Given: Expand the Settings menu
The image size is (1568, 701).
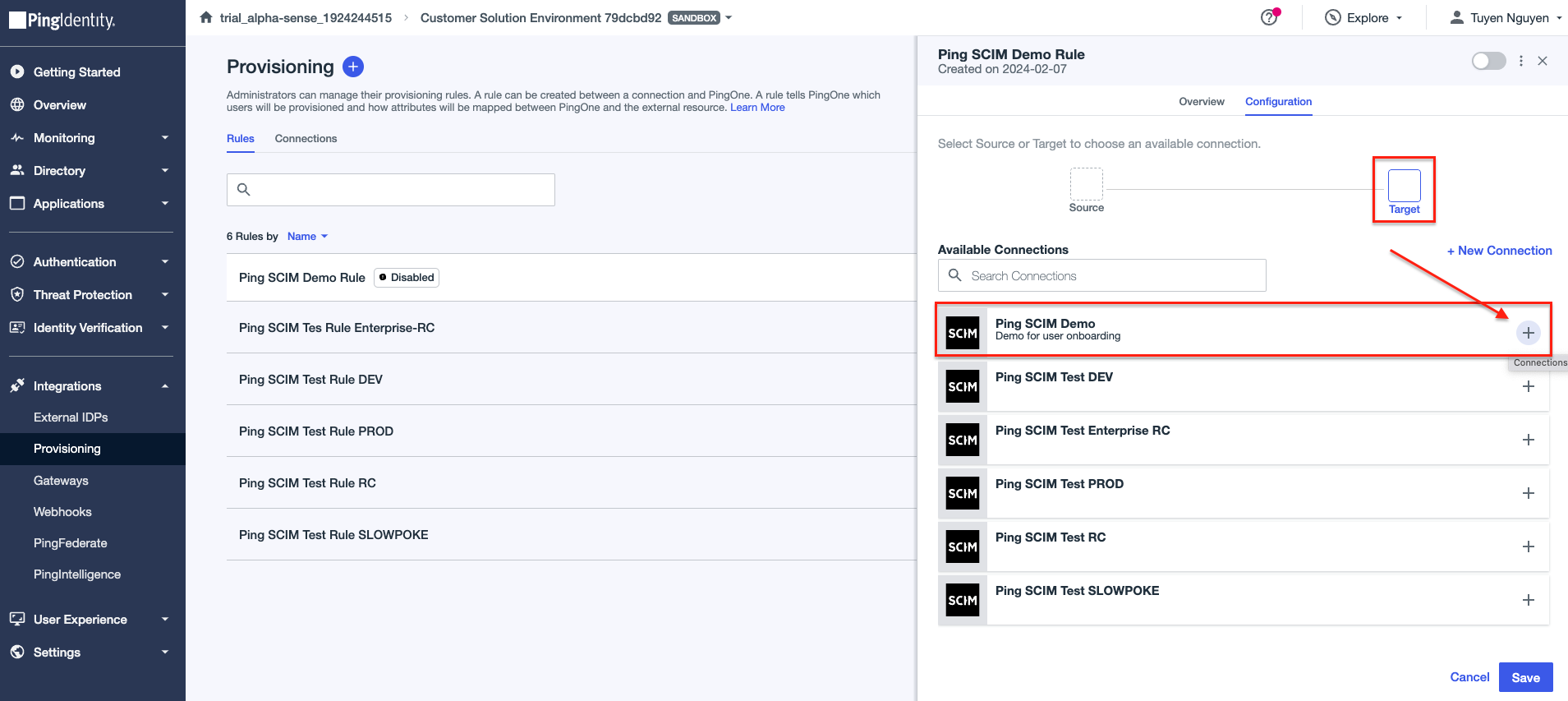Looking at the screenshot, I should pos(165,652).
